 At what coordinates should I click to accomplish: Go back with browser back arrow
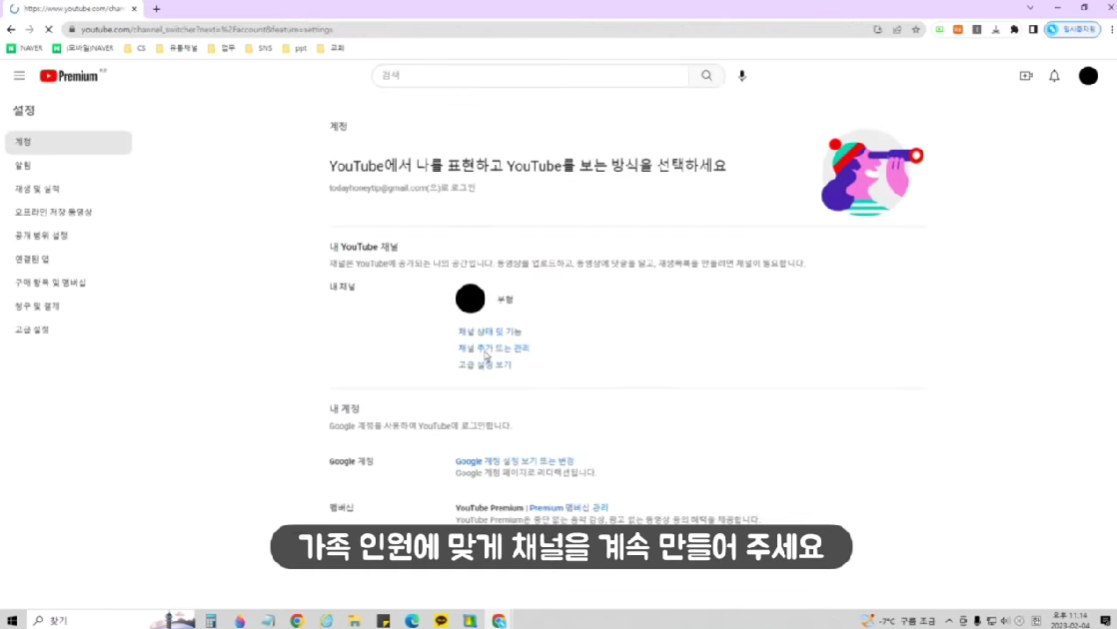(x=11, y=29)
